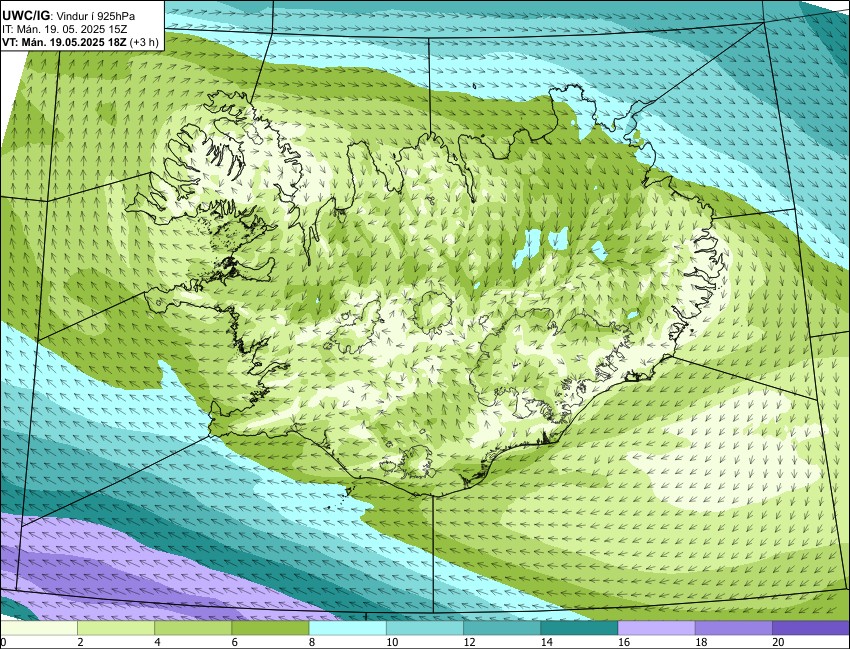Click the teal 12–14 legend swatch
Screen dimensions: 850x649
coord(502,628)
